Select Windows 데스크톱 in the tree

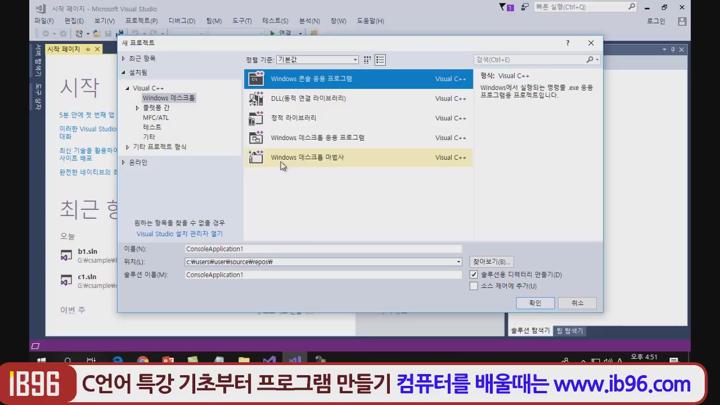point(169,98)
